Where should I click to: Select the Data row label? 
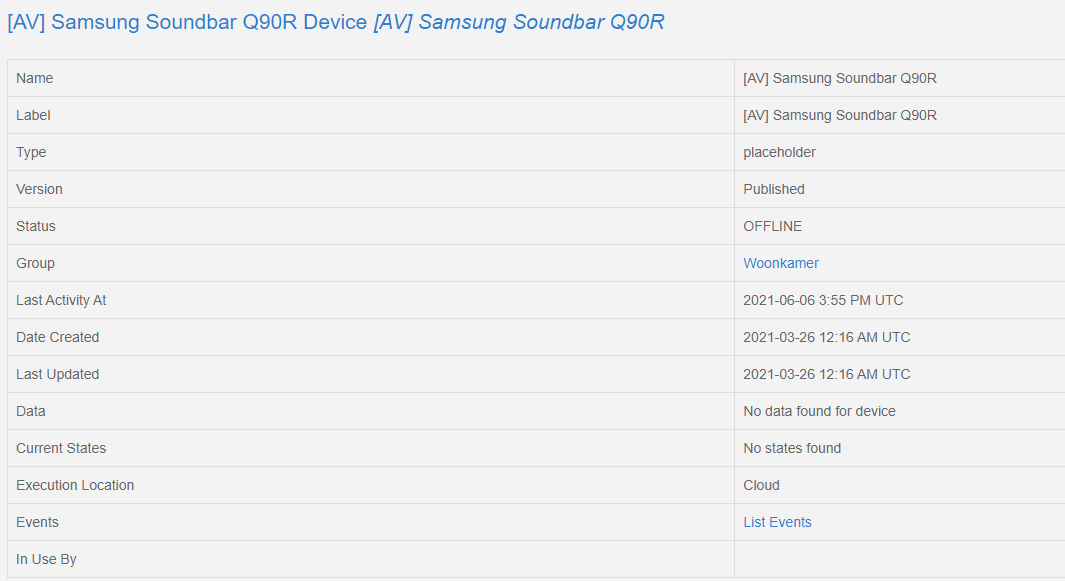click(31, 411)
